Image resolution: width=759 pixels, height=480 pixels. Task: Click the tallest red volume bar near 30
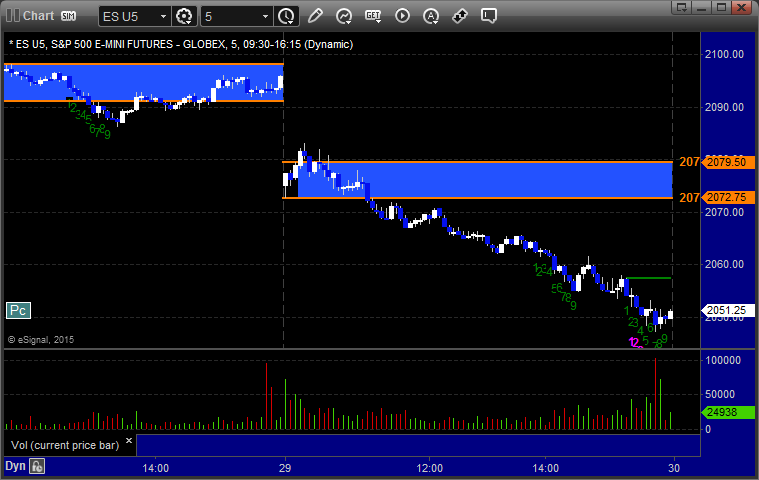(655, 394)
